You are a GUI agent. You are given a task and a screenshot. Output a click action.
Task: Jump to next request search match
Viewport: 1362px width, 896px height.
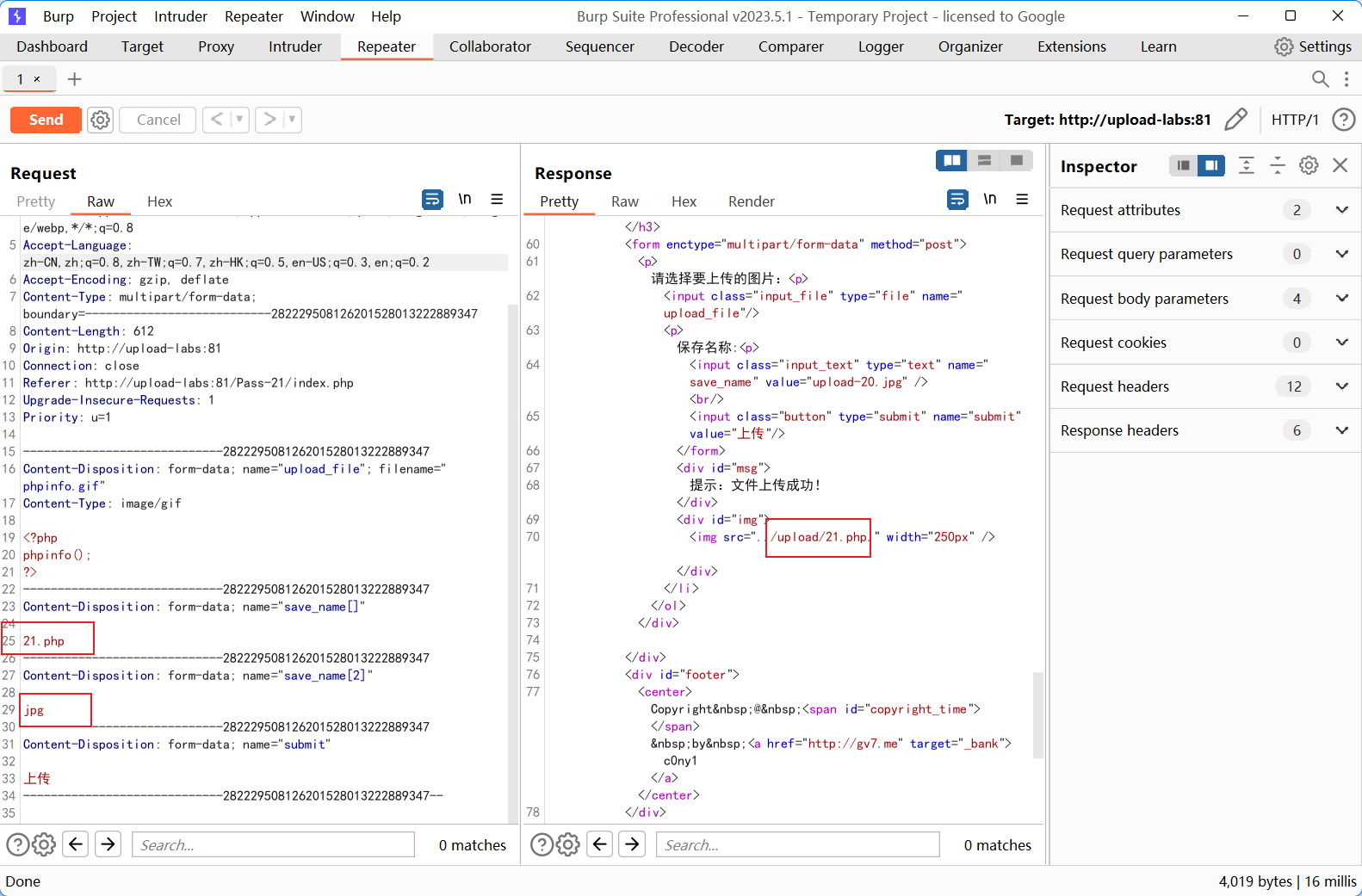108,844
